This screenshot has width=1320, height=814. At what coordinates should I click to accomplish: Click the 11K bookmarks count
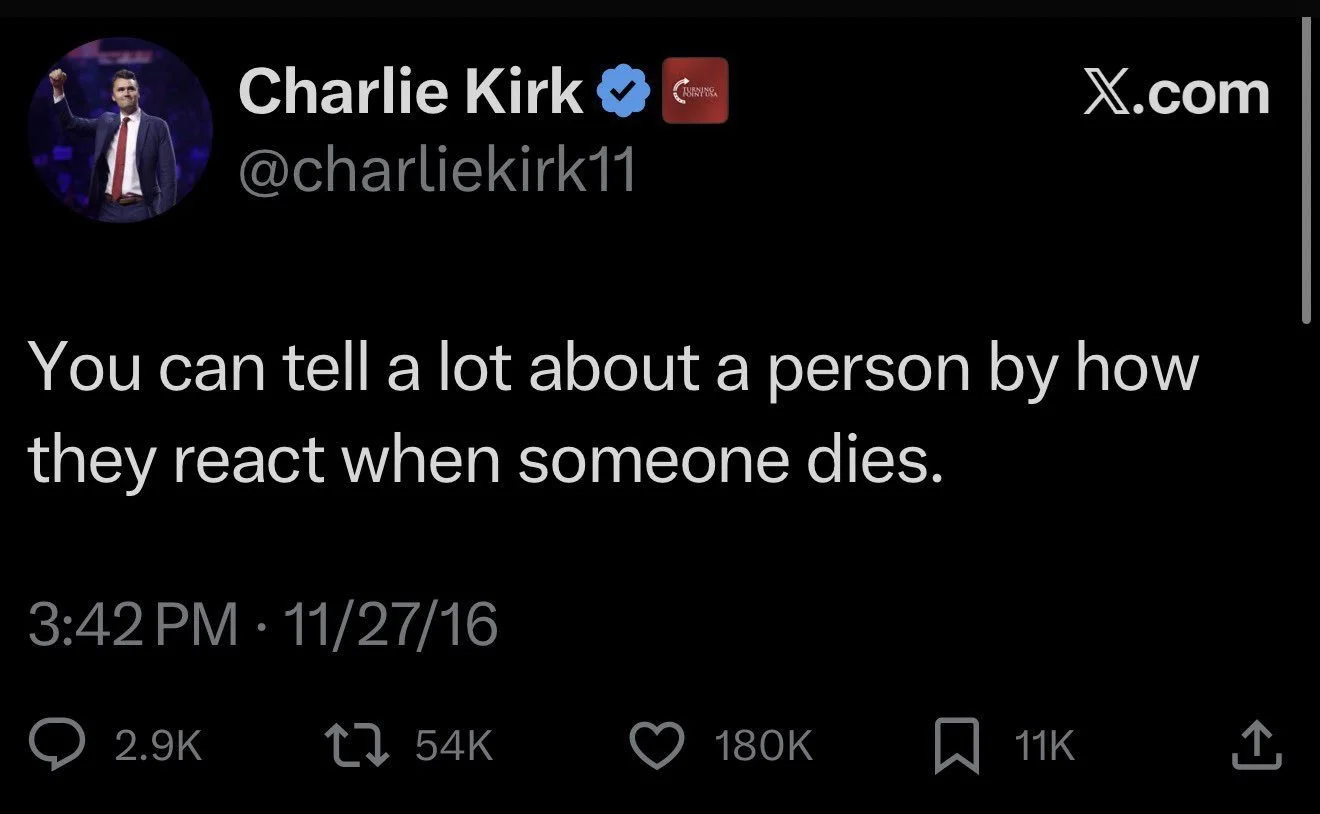pos(1044,746)
